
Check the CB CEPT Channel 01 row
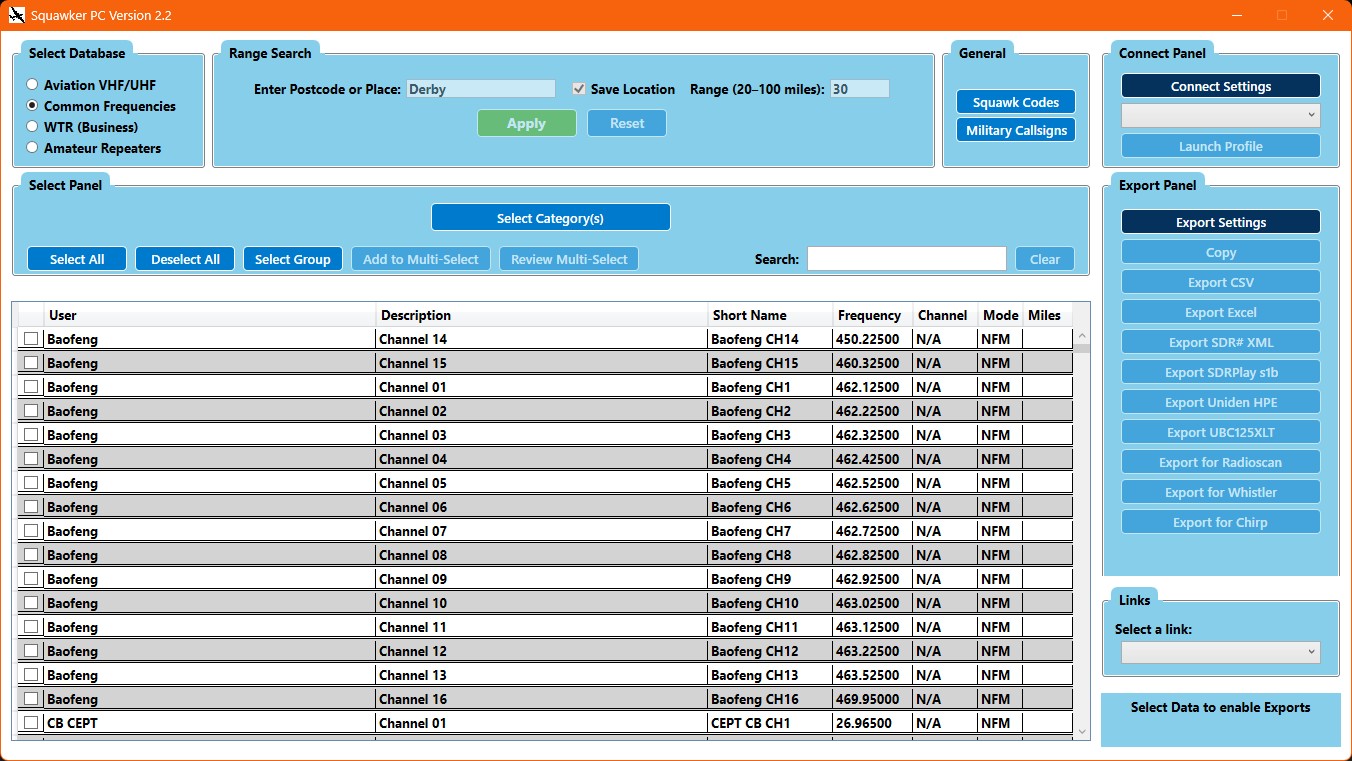[x=31, y=723]
